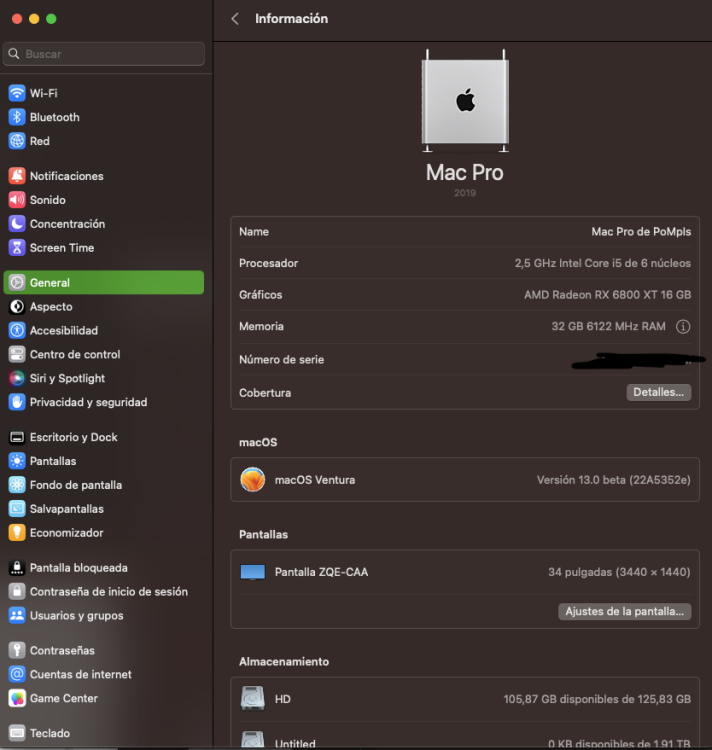The image size is (712, 750).
Task: Click the memory info circle icon
Action: (683, 326)
